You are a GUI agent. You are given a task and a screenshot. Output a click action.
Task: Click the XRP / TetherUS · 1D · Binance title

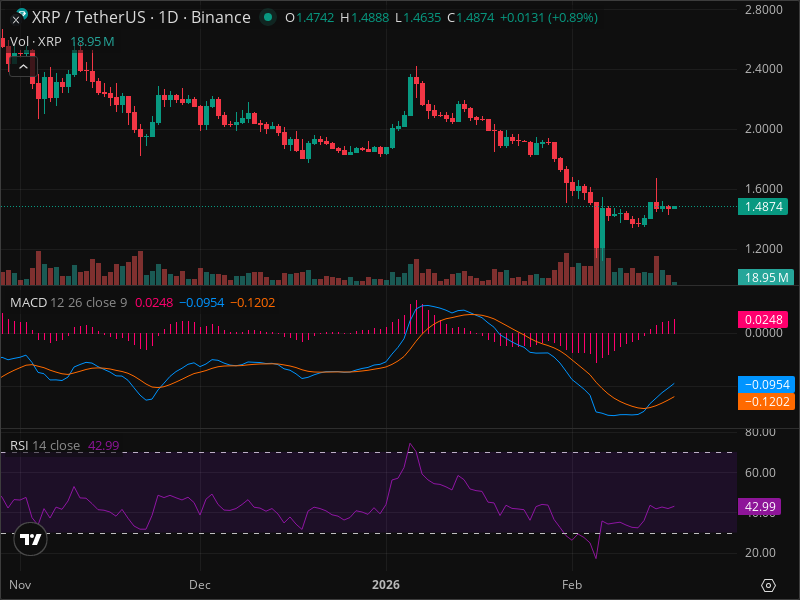[141, 17]
